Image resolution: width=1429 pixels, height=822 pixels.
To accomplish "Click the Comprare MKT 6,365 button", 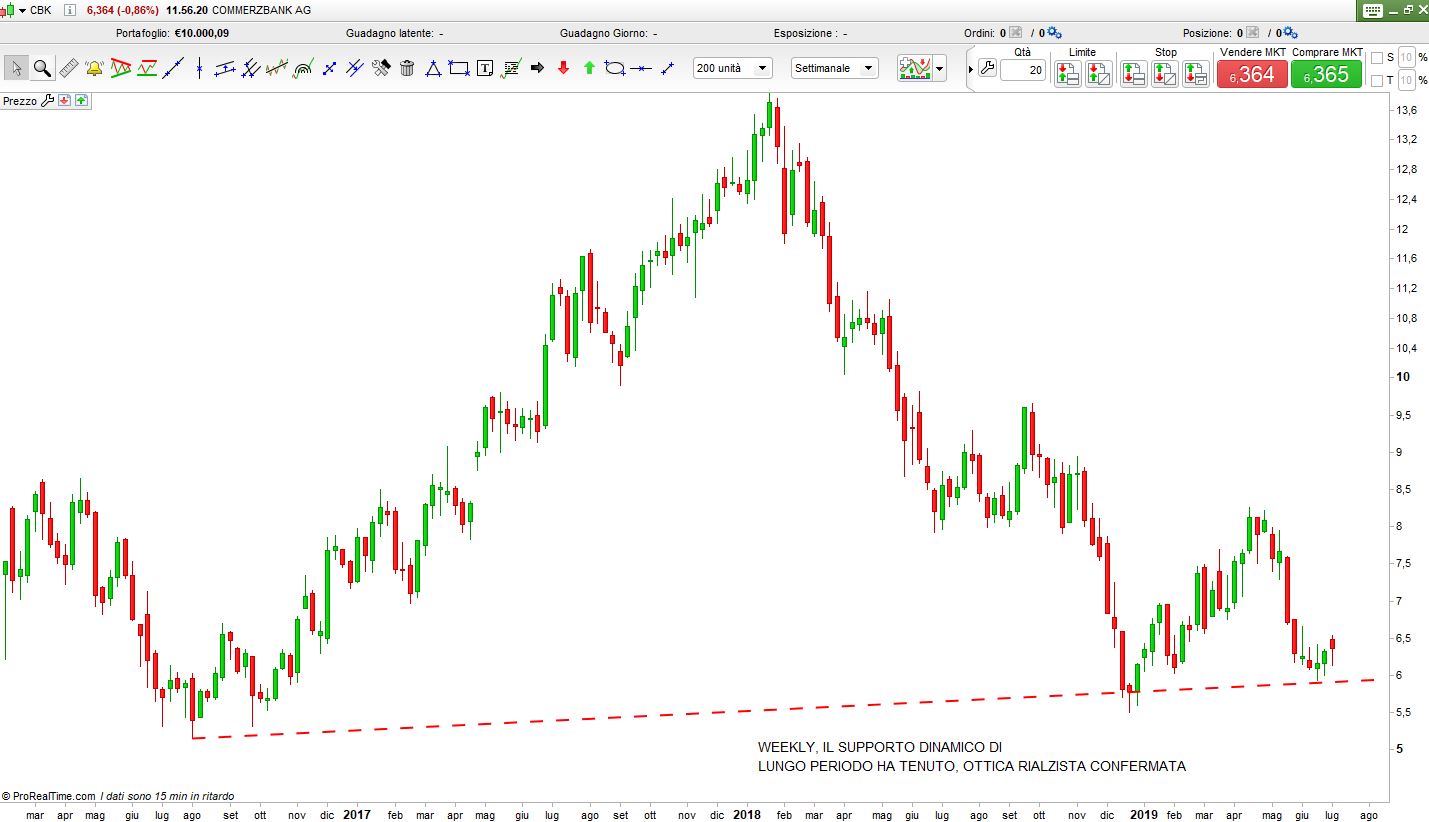I will [1326, 74].
